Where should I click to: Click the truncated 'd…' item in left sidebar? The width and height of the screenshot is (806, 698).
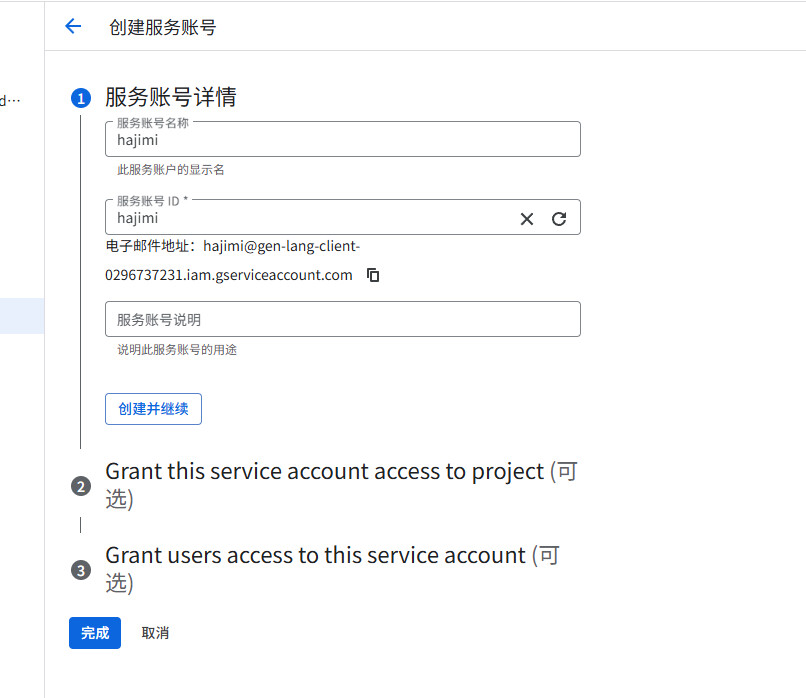[x=10, y=100]
